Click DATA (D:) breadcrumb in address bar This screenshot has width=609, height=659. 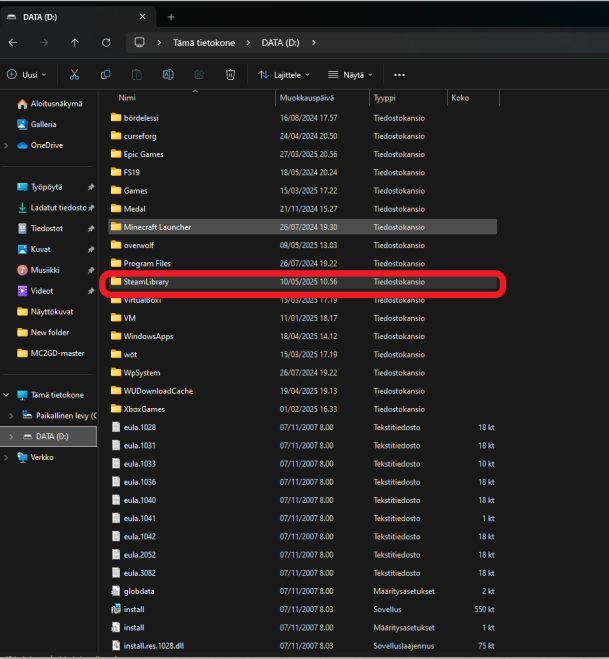tap(280, 42)
